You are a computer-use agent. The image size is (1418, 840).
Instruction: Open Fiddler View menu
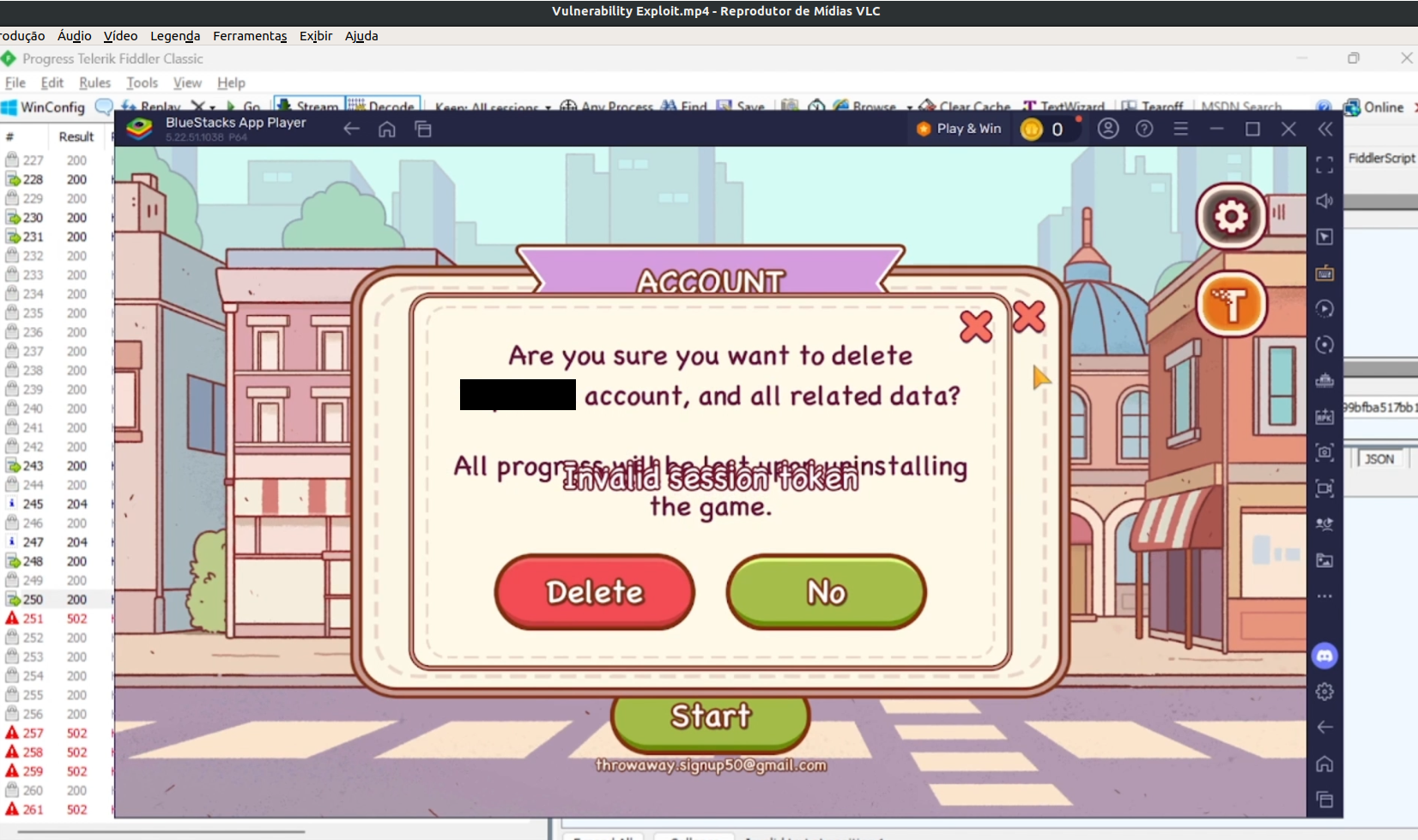187,82
